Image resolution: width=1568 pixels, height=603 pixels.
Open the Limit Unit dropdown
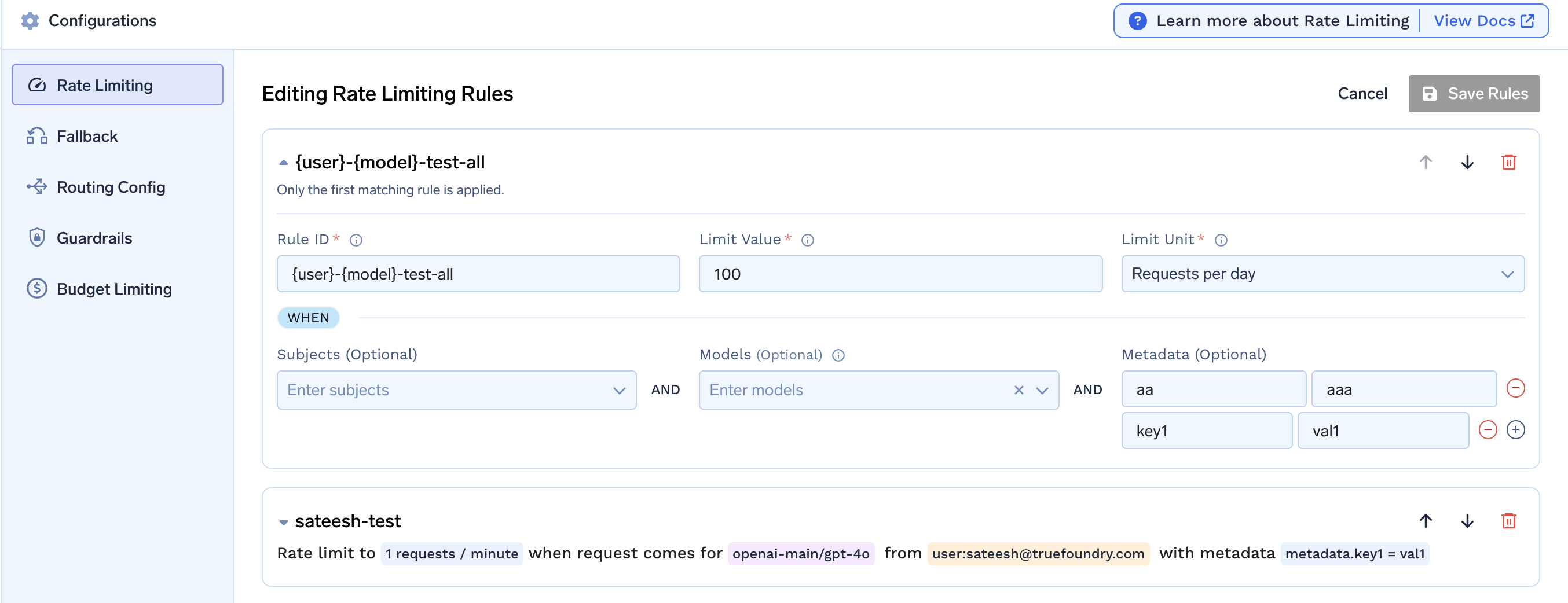pos(1322,274)
